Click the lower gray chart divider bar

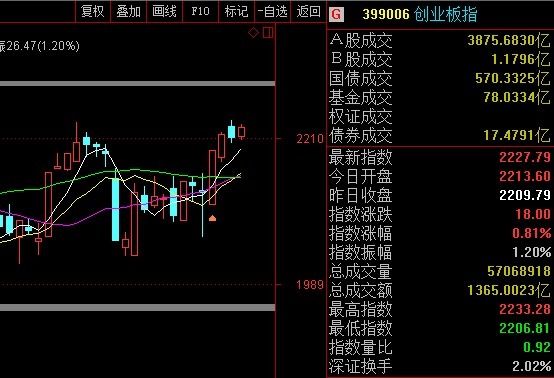pyautogui.click(x=137, y=308)
